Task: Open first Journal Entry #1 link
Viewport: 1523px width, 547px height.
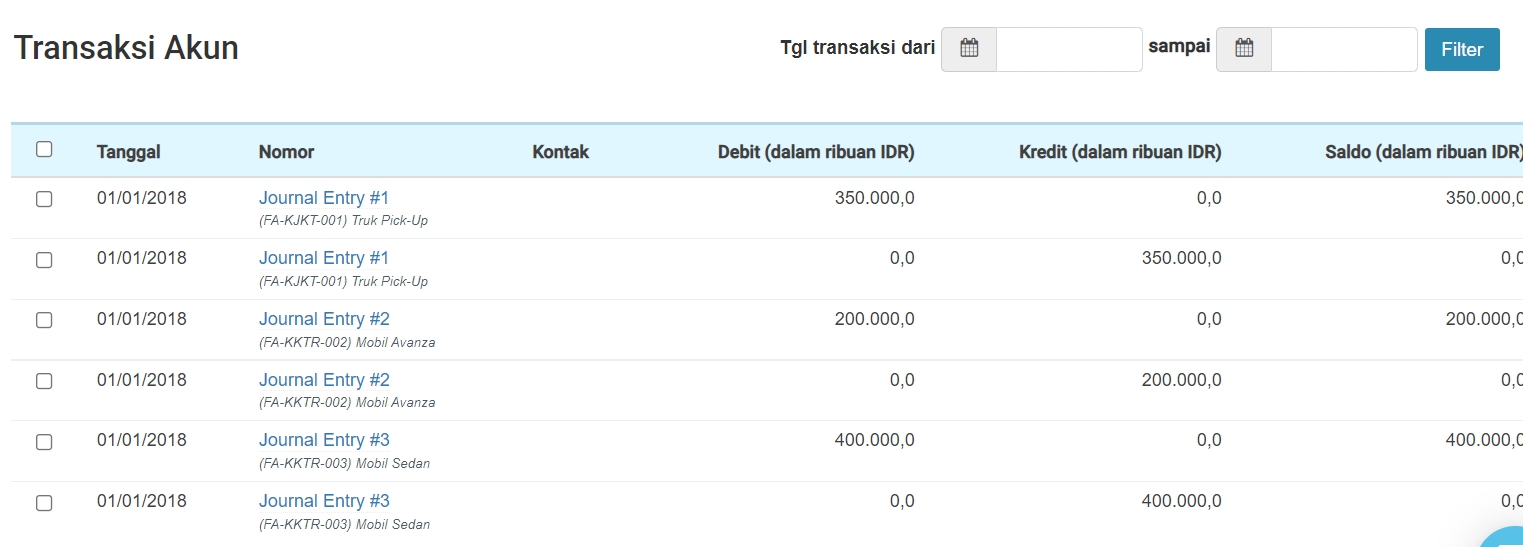Action: [324, 198]
